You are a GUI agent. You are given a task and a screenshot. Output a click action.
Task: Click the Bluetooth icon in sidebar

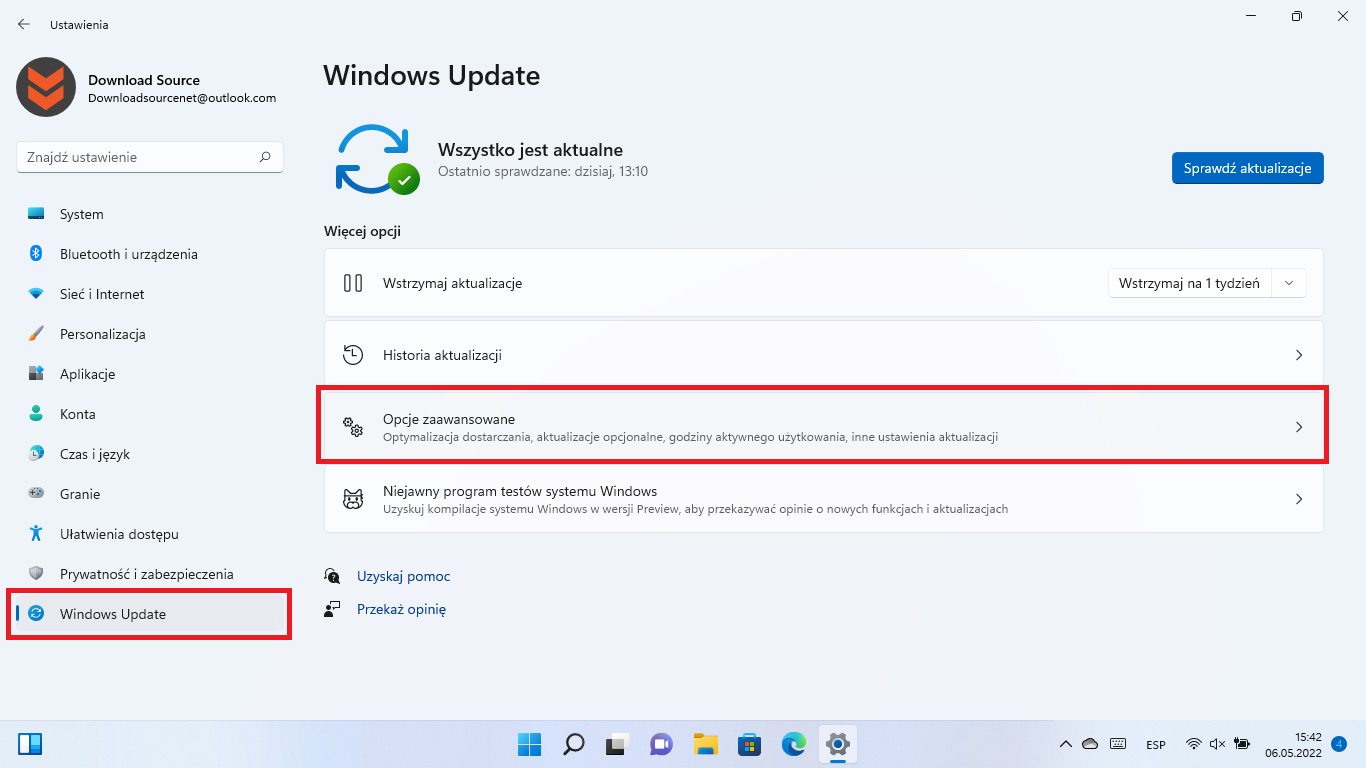(x=36, y=254)
